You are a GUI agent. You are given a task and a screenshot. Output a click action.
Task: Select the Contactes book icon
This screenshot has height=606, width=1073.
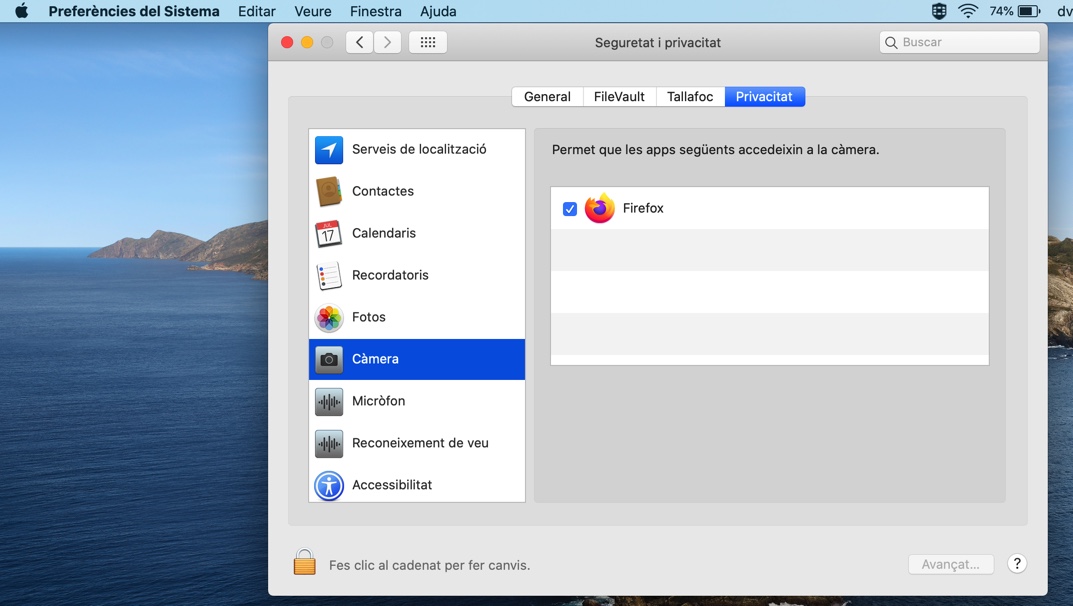point(329,192)
